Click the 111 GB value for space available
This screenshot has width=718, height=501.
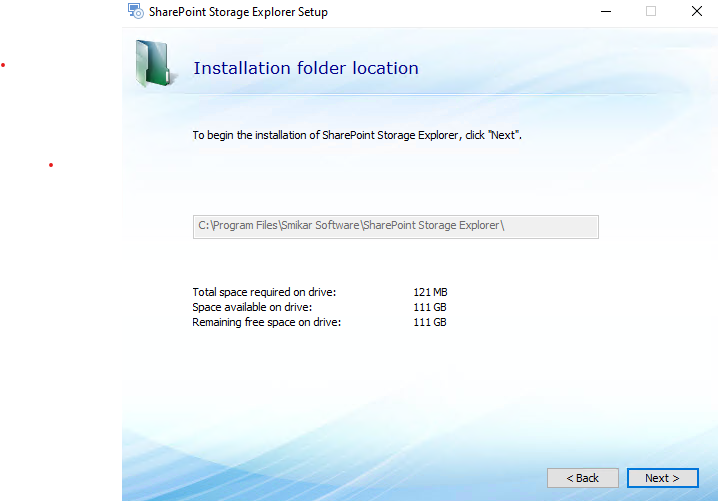tap(430, 307)
